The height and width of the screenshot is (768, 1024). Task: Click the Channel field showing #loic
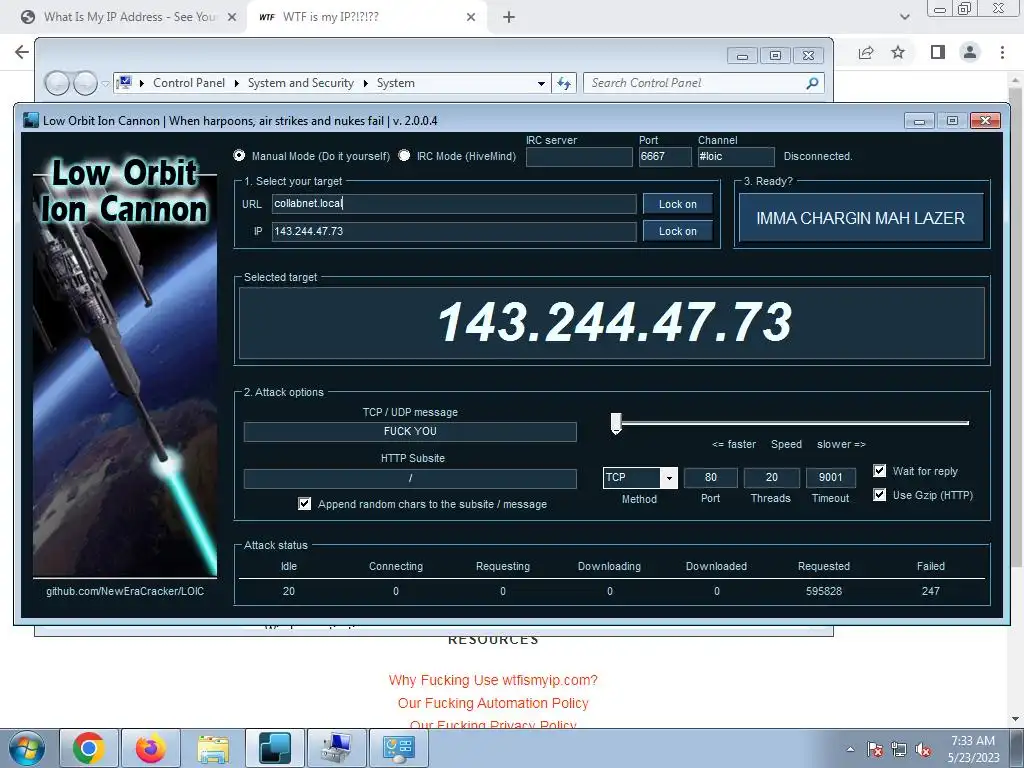[736, 156]
